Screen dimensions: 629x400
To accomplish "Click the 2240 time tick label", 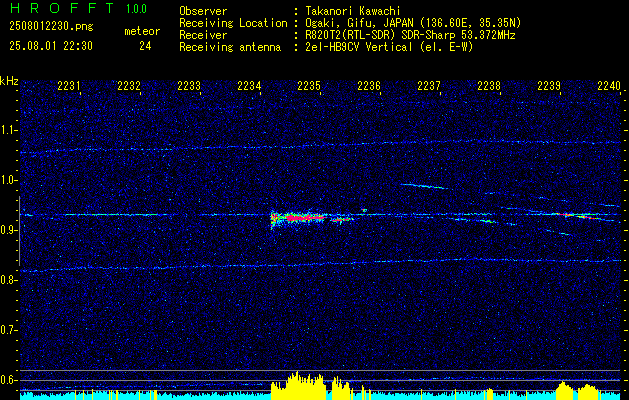I will point(609,85).
